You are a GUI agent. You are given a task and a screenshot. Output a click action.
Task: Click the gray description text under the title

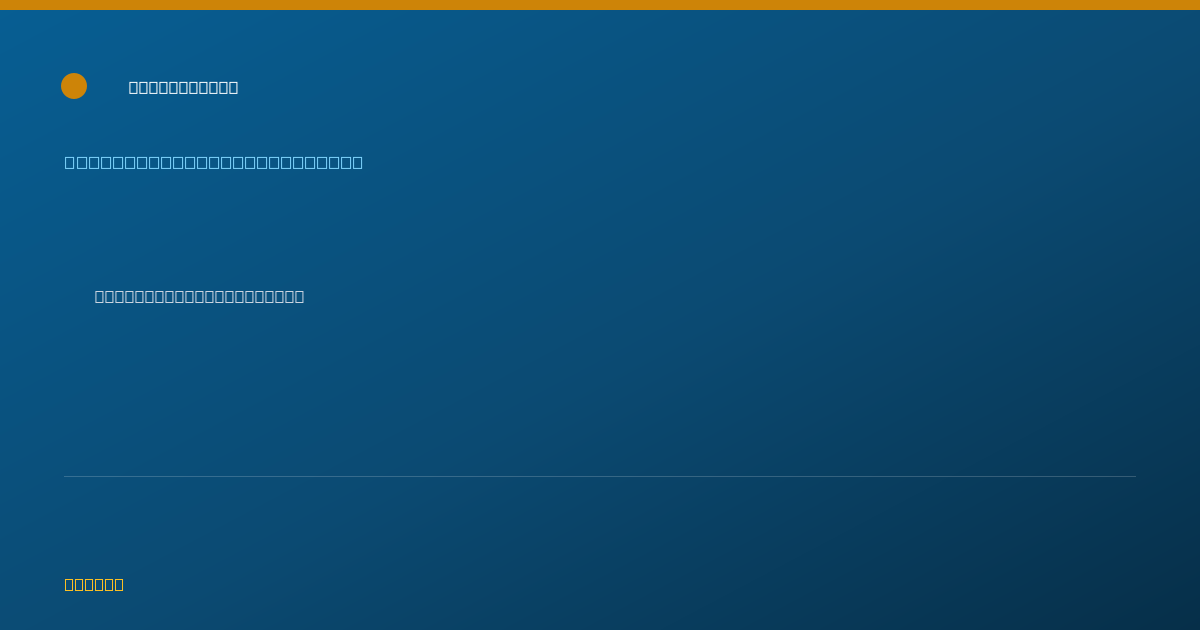tap(199, 296)
